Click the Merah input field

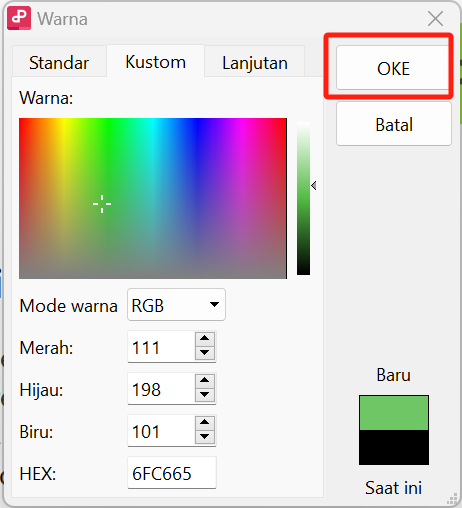click(161, 347)
